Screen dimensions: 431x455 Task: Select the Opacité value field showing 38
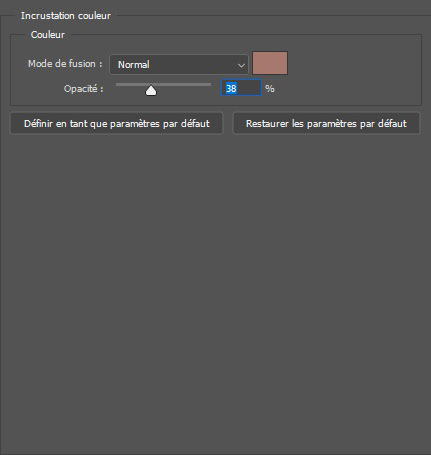click(x=241, y=88)
